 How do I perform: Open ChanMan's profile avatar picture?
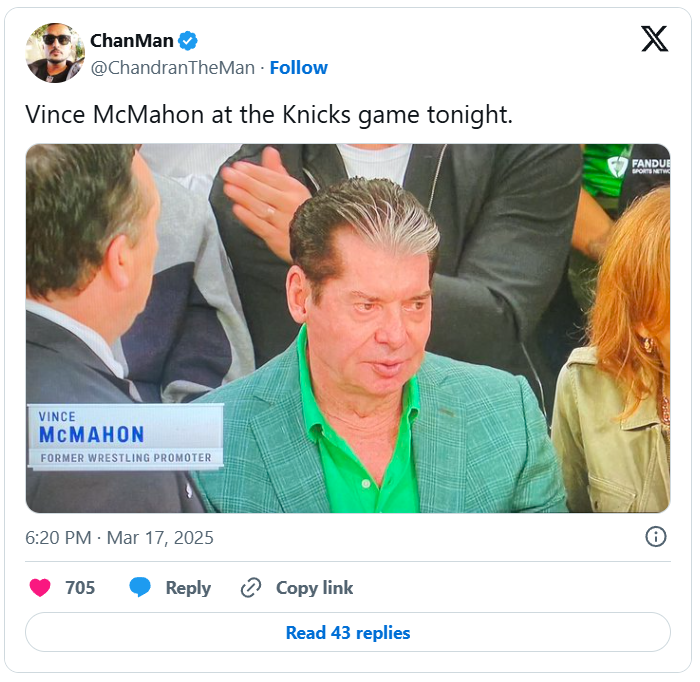coord(55,52)
